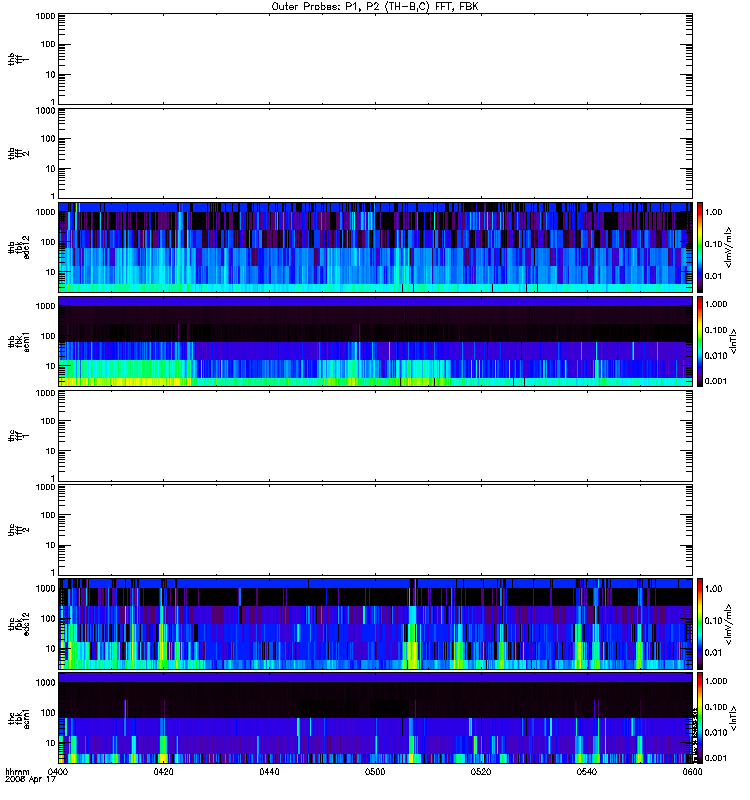The image size is (750, 800).
Task: Click inside the thc fbk edc12 spectrogram
Action: coord(375,623)
